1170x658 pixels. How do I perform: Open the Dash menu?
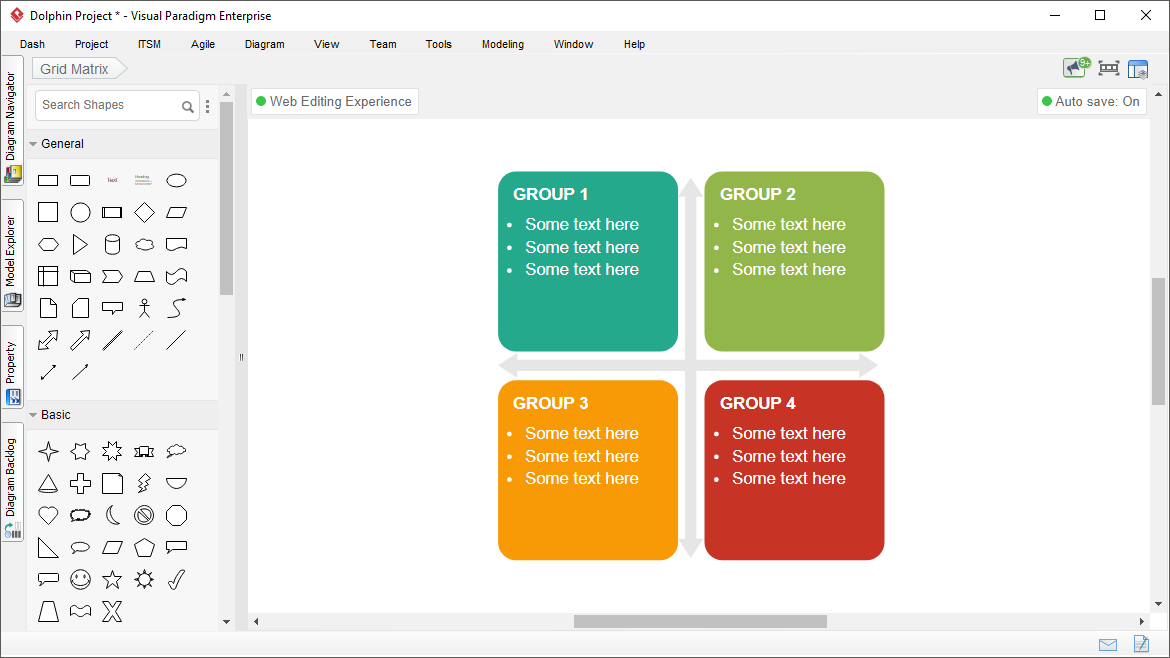[x=32, y=44]
